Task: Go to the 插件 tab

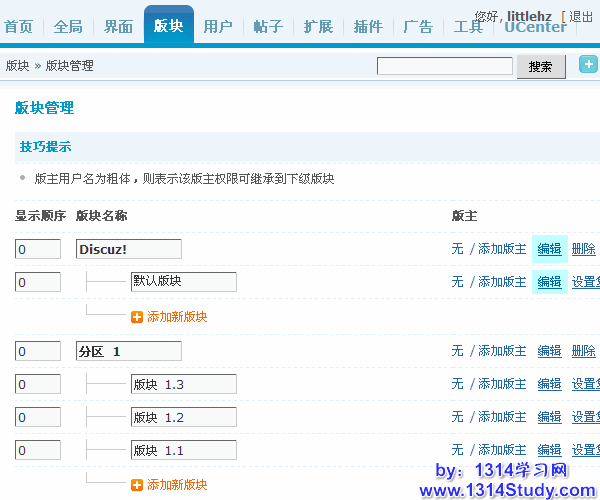Action: coord(368,27)
